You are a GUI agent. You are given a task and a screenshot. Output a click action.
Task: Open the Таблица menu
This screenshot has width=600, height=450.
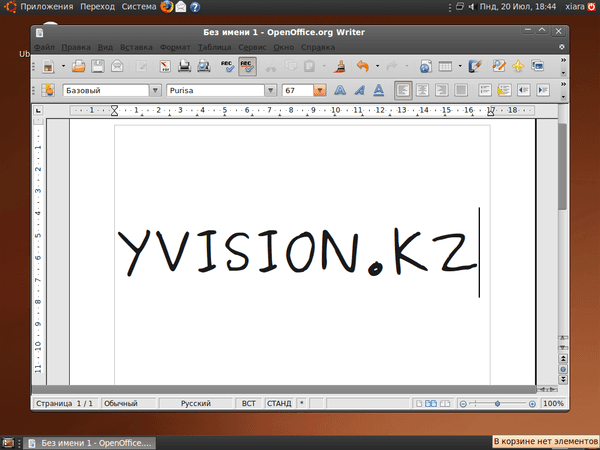[x=214, y=47]
